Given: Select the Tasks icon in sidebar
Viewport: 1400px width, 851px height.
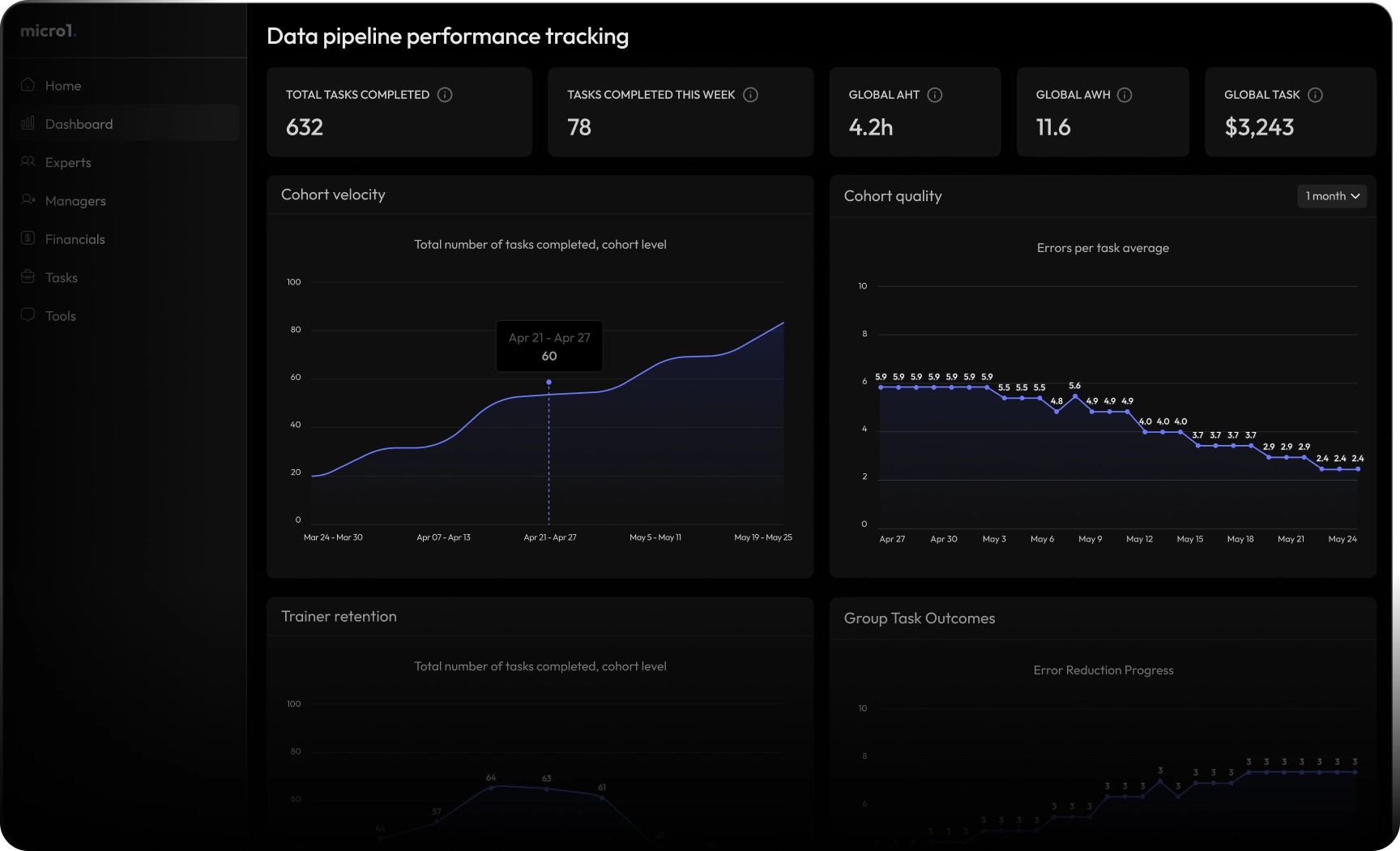Looking at the screenshot, I should coord(28,276).
